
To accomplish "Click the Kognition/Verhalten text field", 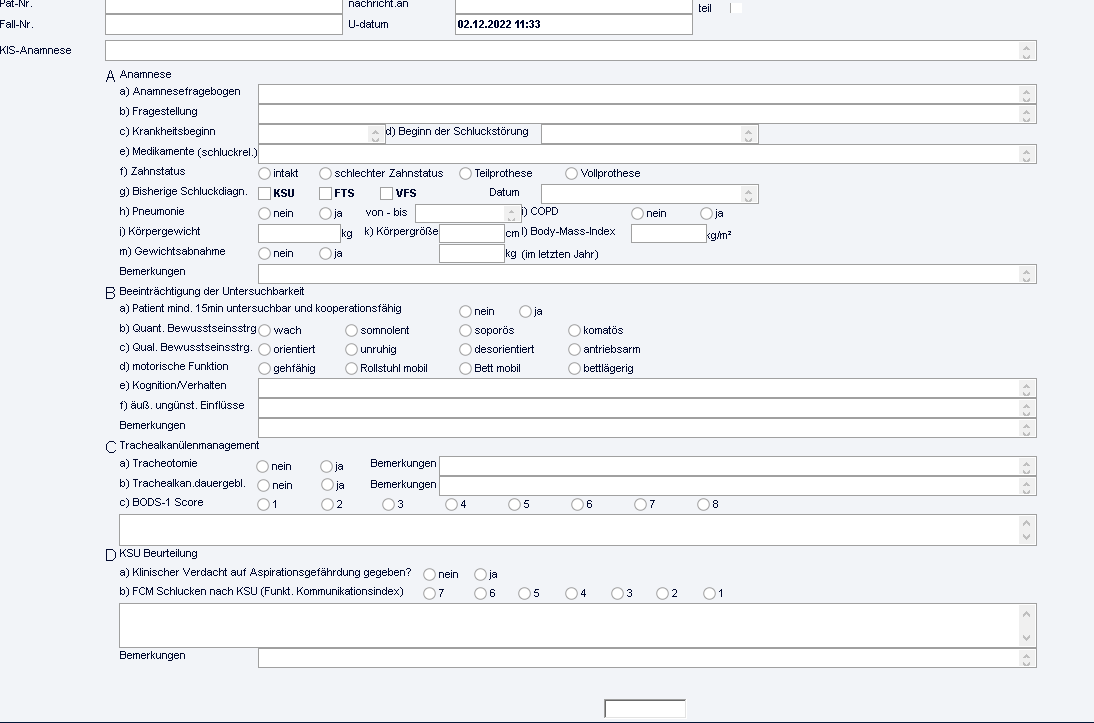I will click(x=647, y=388).
